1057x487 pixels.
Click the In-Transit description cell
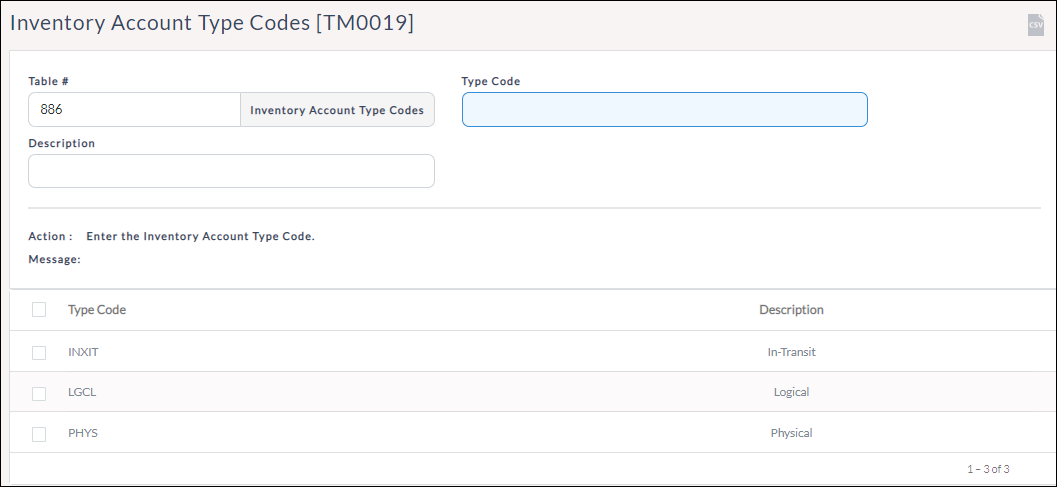791,353
